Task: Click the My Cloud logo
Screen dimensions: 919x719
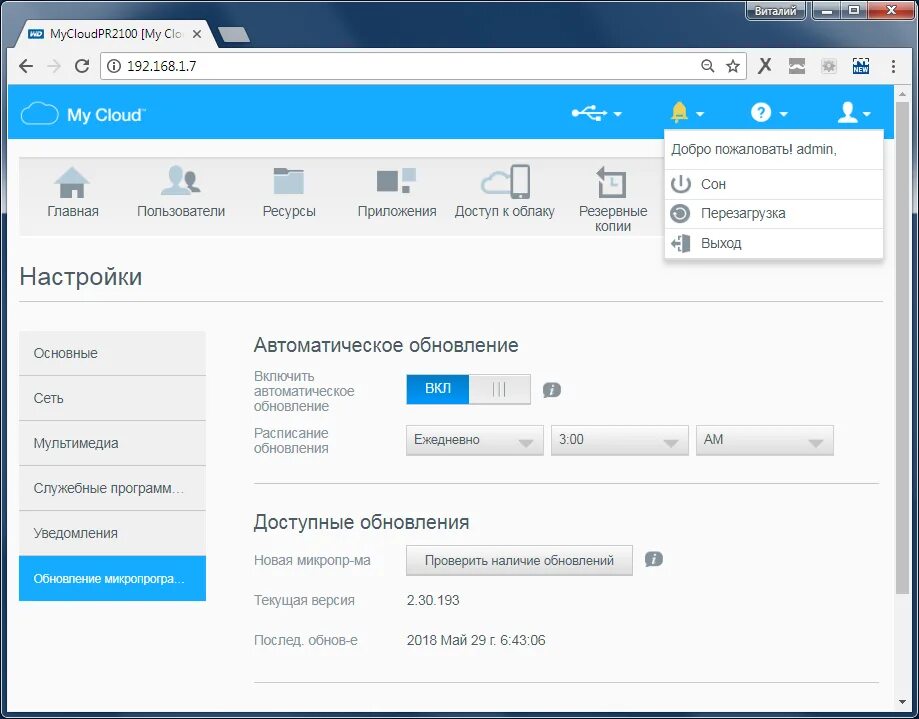Action: (83, 114)
